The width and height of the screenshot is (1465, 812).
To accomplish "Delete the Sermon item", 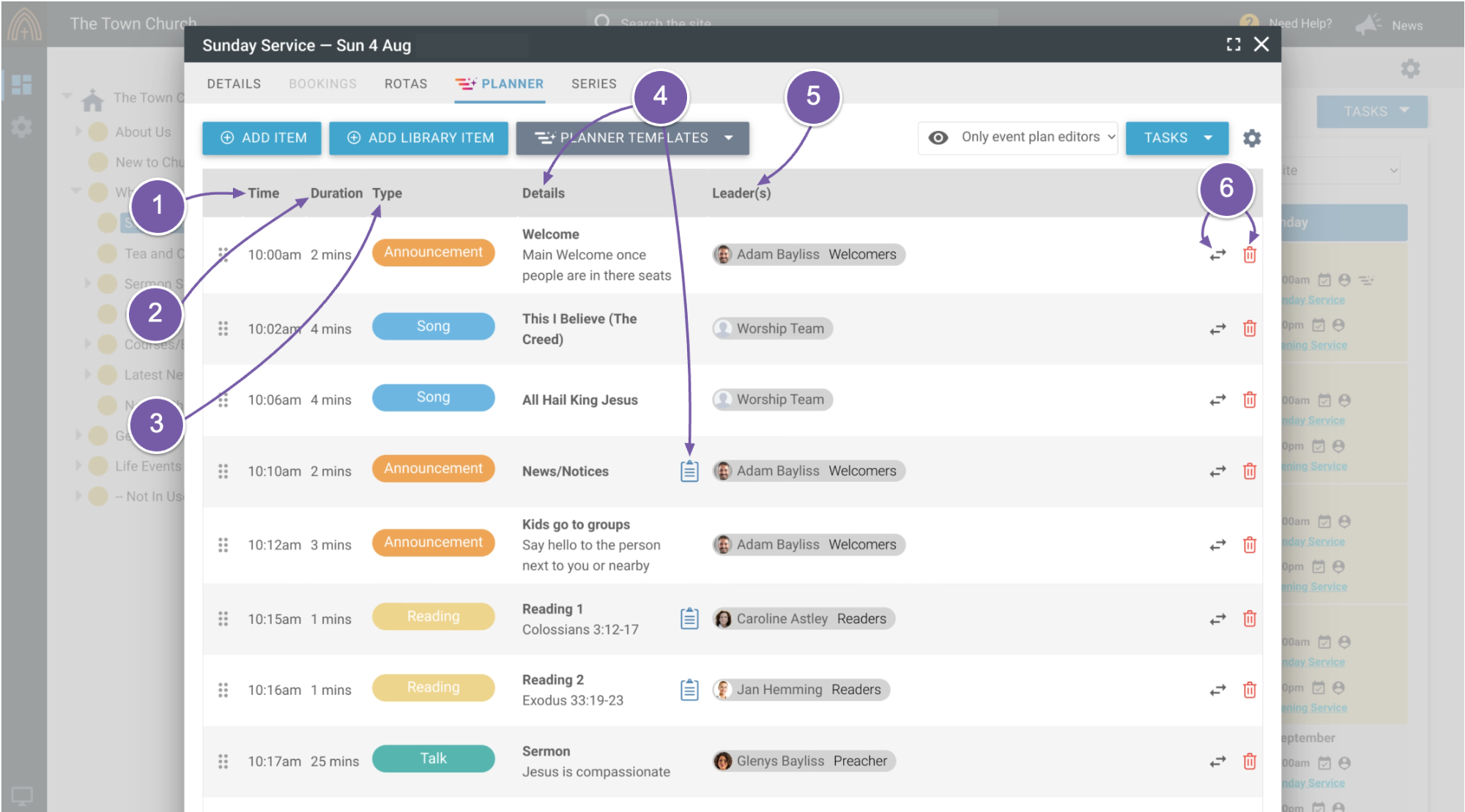I will pyautogui.click(x=1250, y=761).
